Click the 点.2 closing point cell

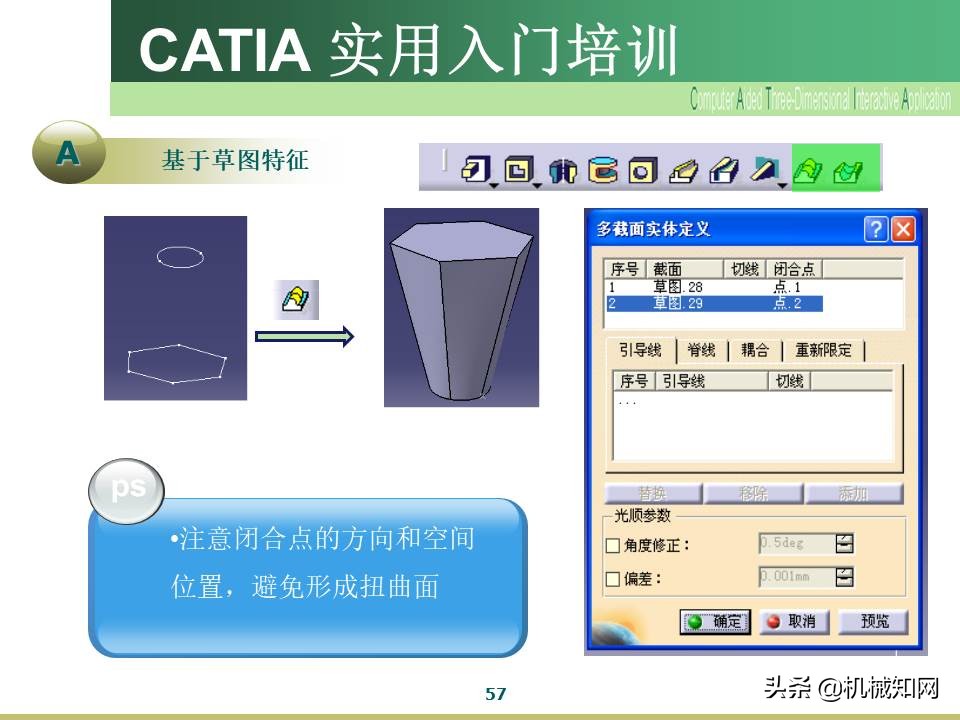pyautogui.click(x=787, y=303)
